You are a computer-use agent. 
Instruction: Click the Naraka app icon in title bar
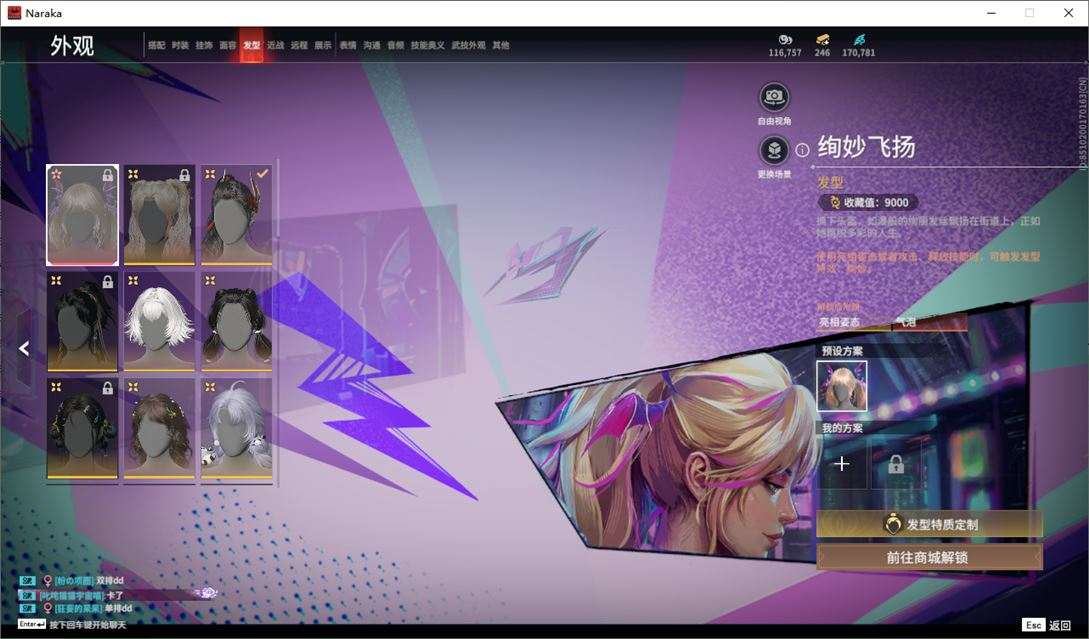14,13
